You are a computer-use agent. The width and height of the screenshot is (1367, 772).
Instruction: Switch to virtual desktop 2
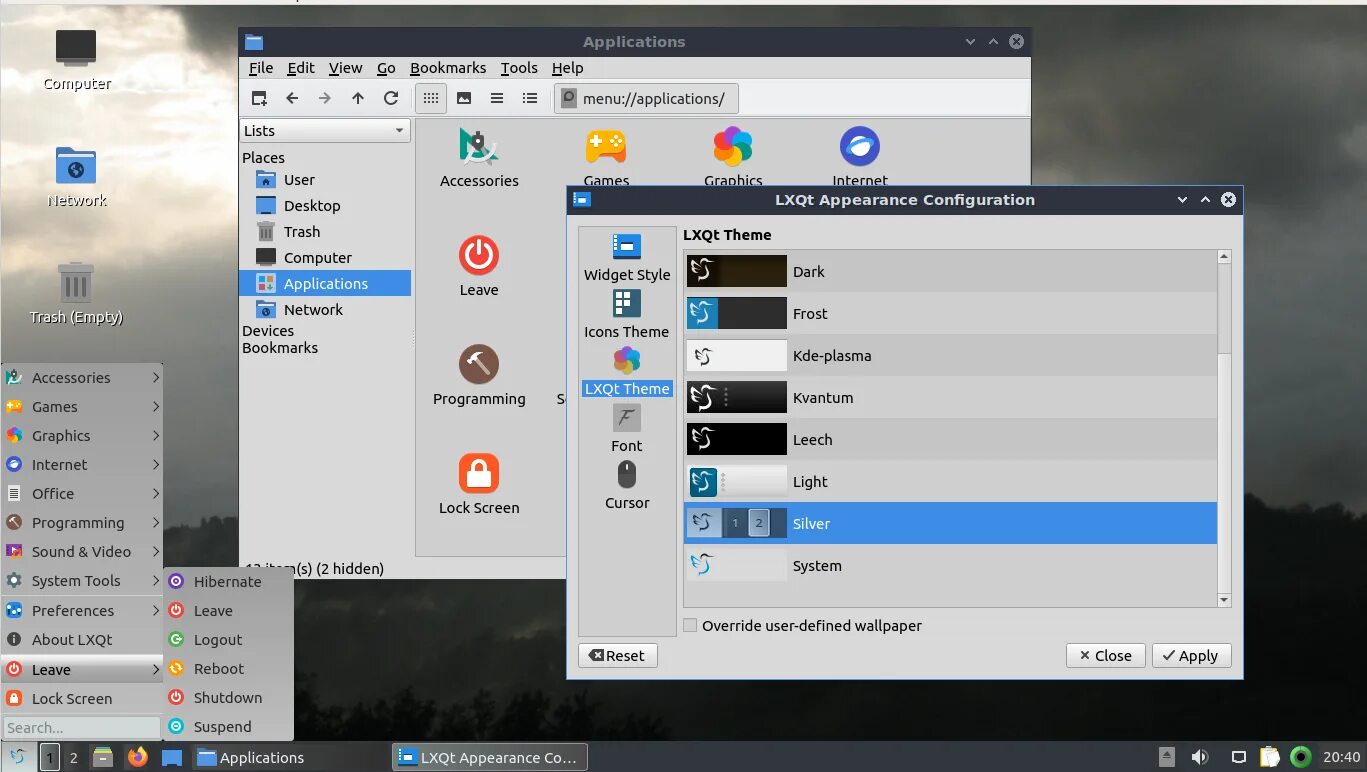pyautogui.click(x=73, y=757)
